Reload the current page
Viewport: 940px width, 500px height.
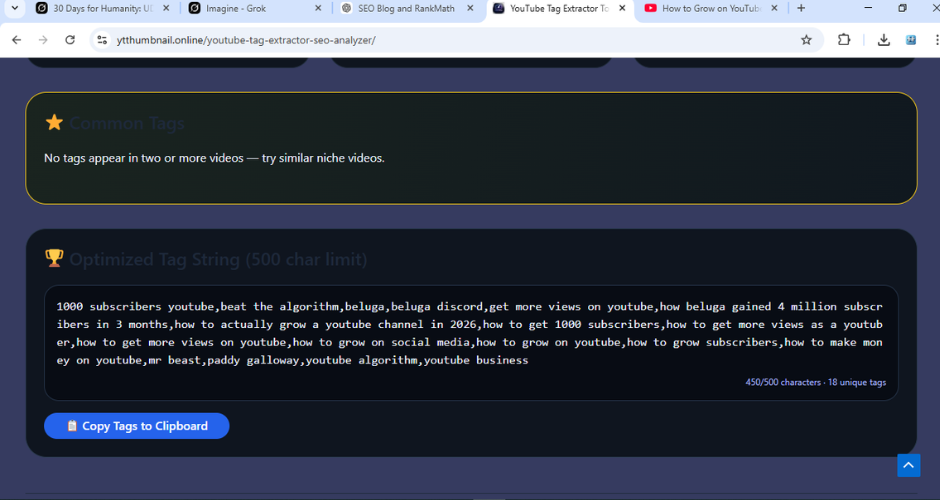(x=70, y=40)
